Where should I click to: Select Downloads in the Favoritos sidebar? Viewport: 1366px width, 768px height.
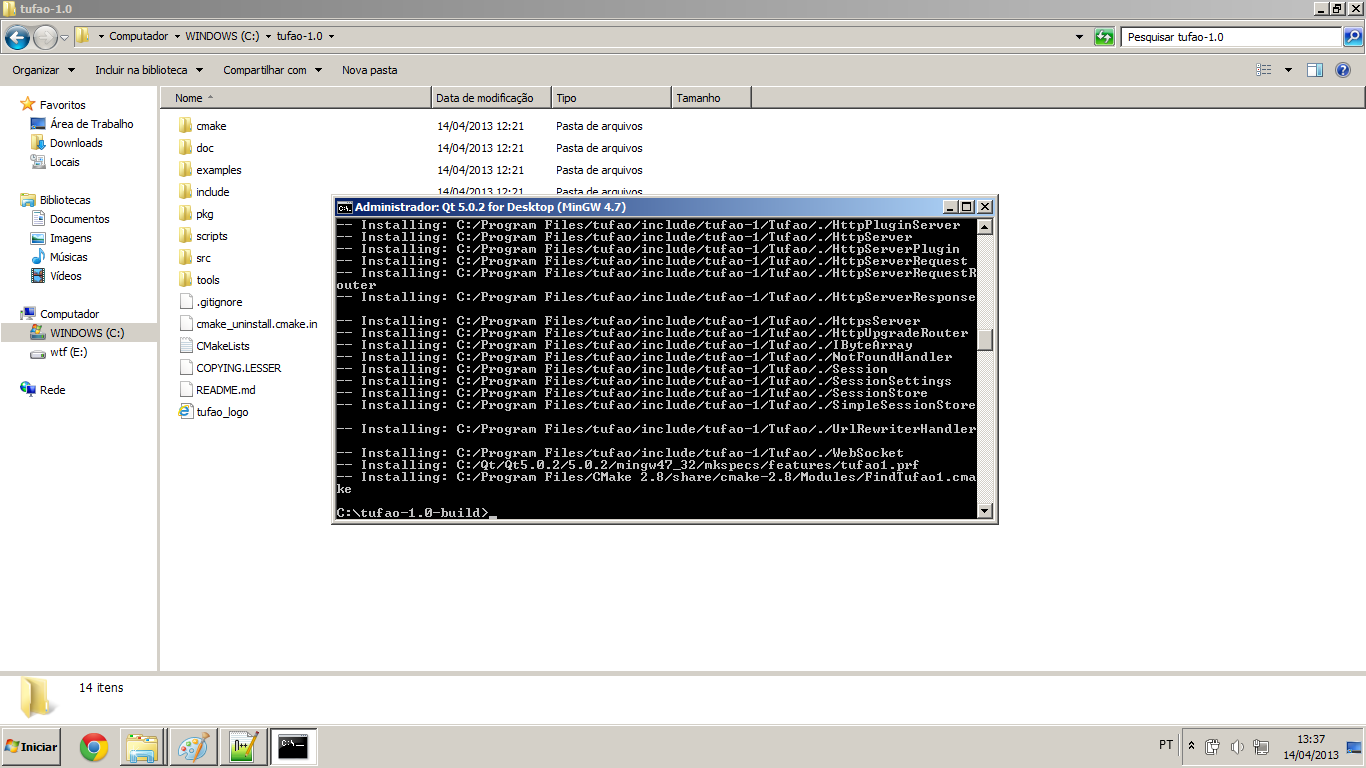(x=76, y=143)
